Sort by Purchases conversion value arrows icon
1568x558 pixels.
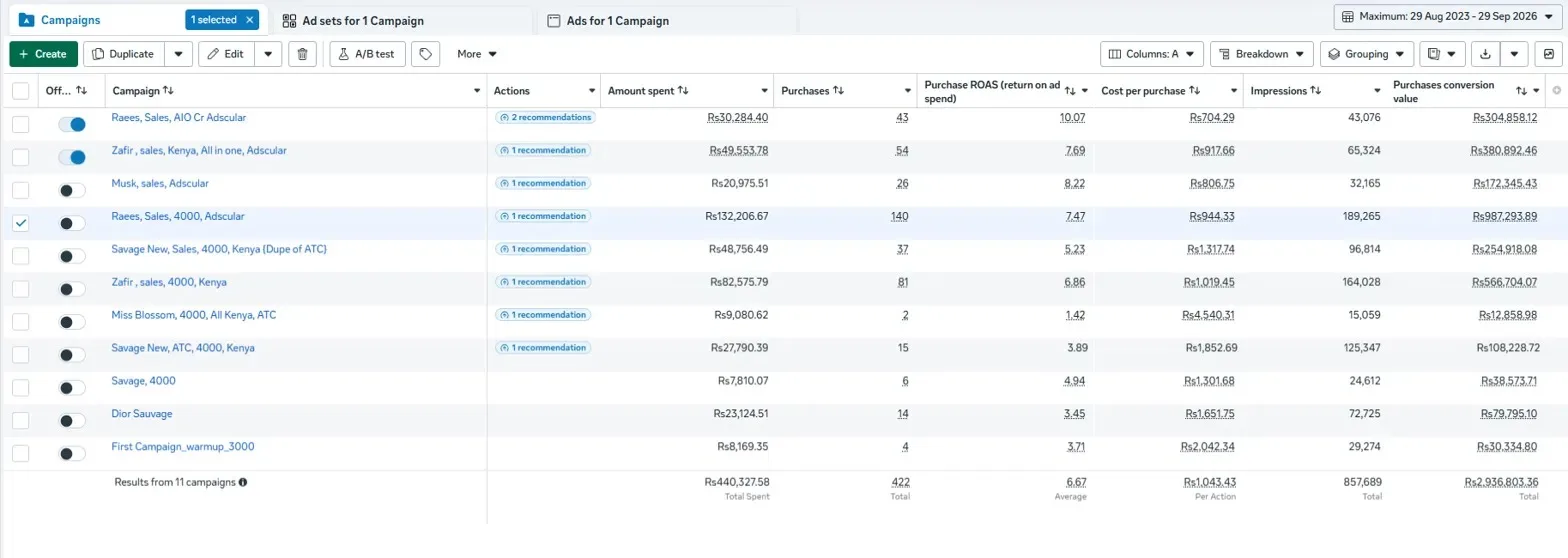coord(1522,91)
